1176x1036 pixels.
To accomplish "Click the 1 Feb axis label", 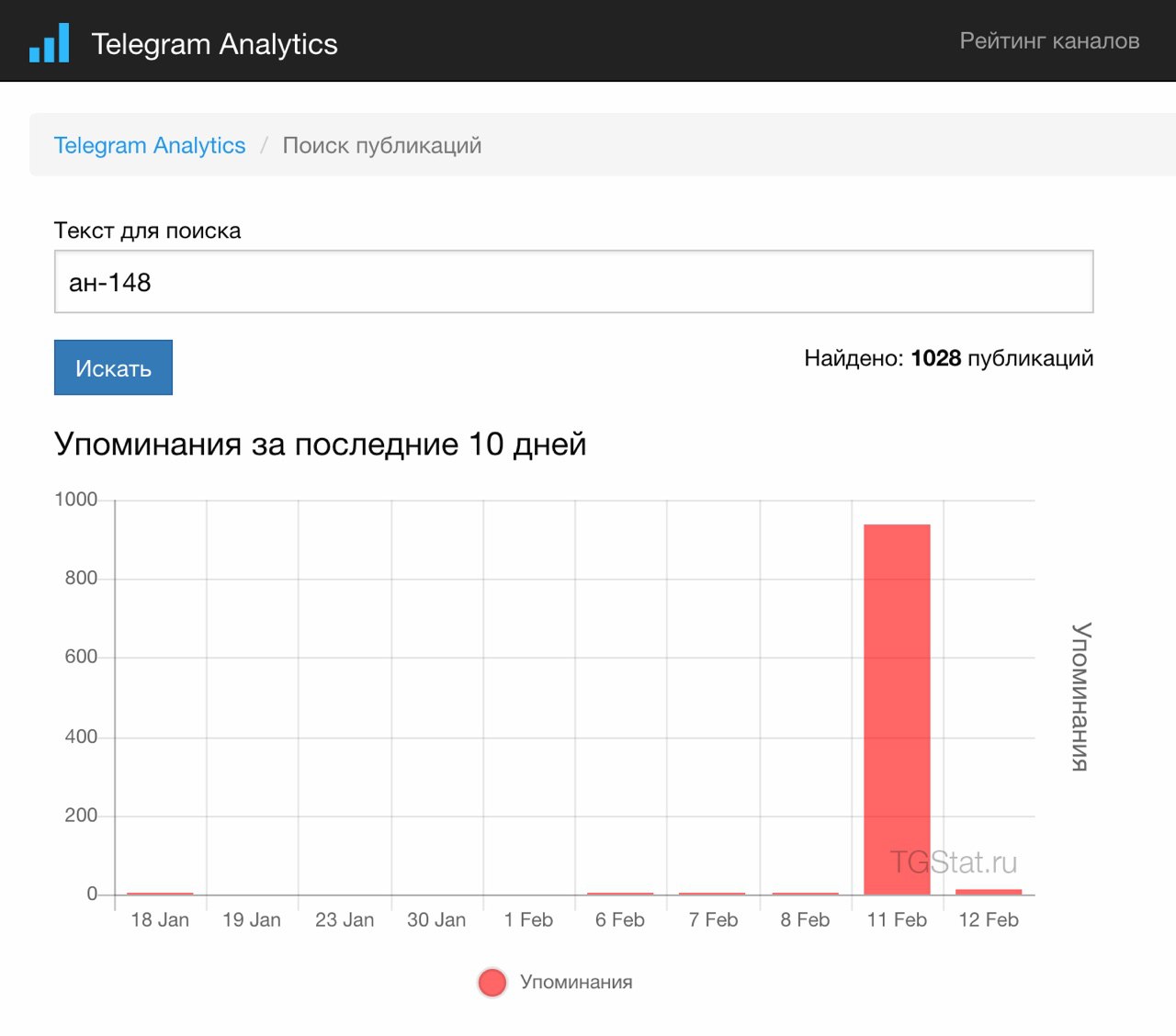I will pyautogui.click(x=528, y=920).
